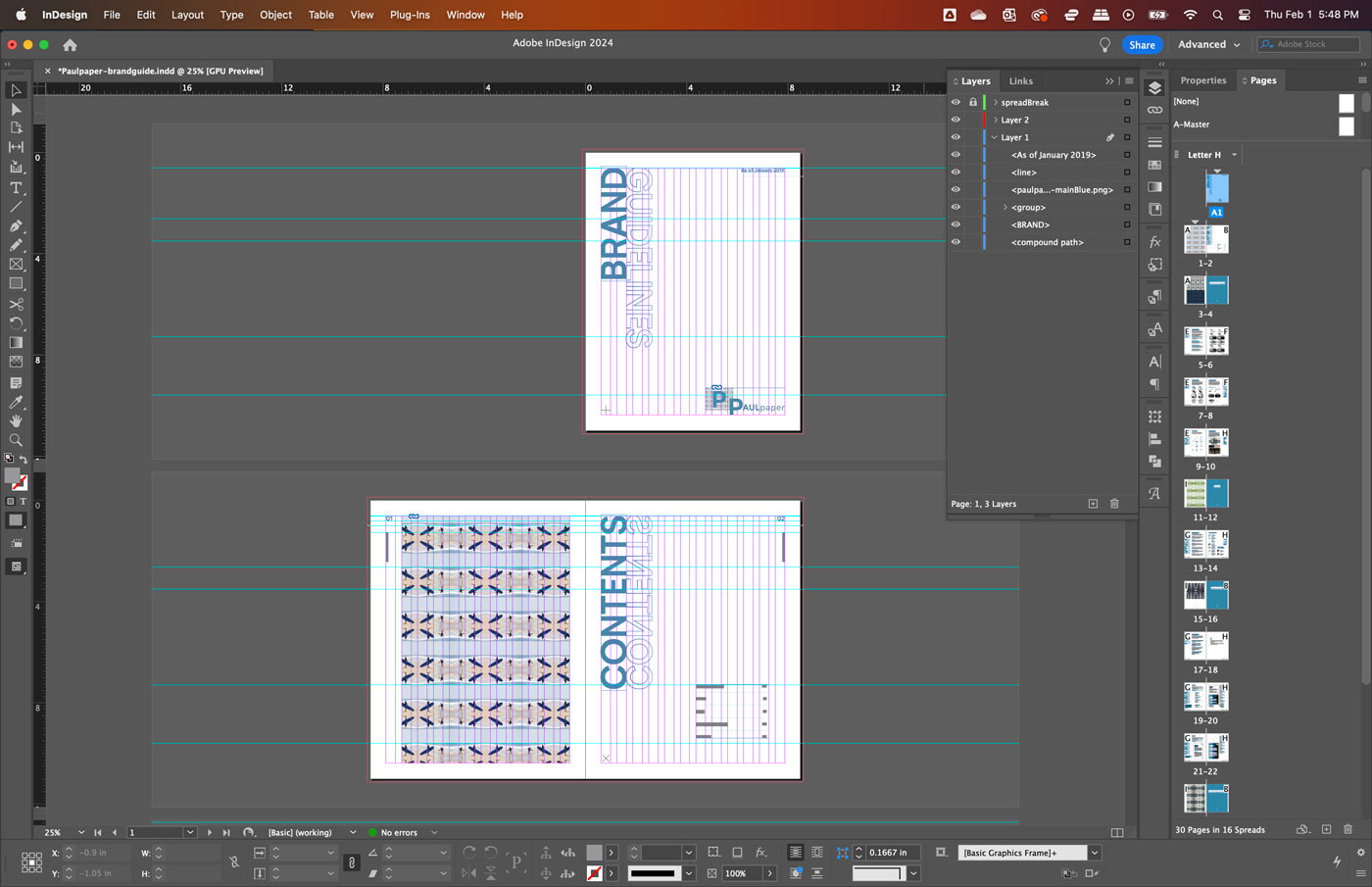The image size is (1372, 887).
Task: Click the 0.1667 in corner size field
Action: point(893,853)
